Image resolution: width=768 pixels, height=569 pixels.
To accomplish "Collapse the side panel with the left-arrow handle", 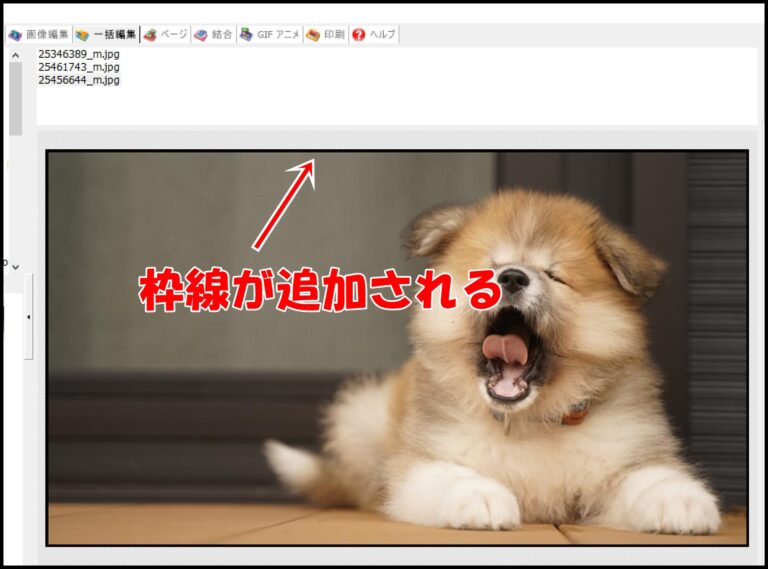I will (x=28, y=317).
